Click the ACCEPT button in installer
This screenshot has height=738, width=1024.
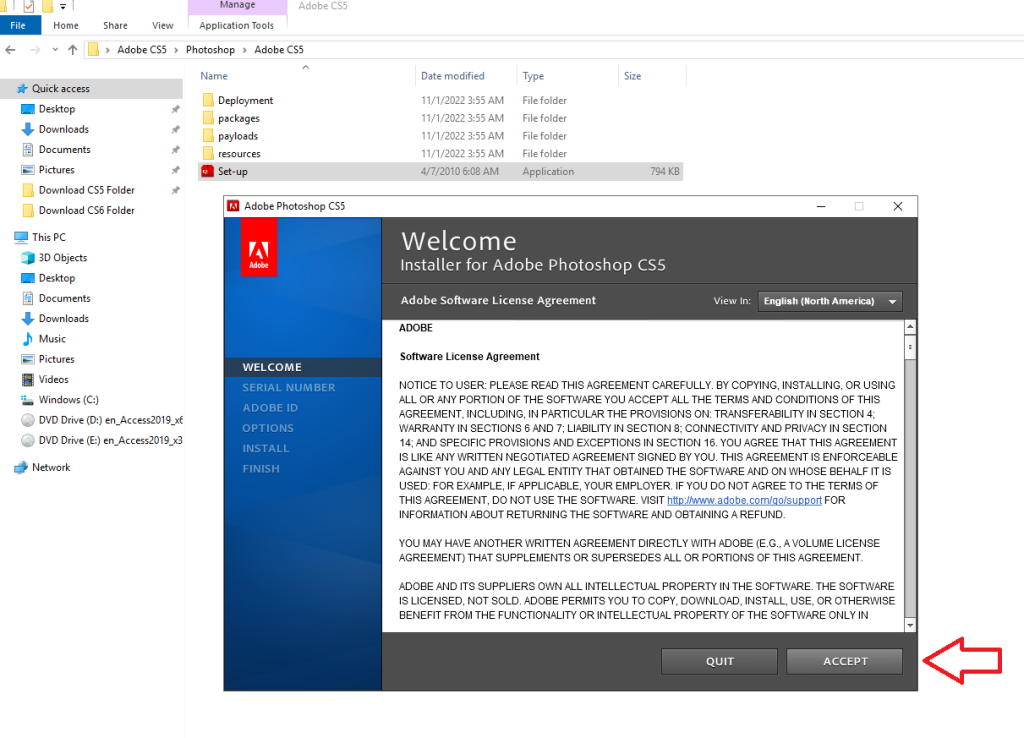tap(844, 661)
